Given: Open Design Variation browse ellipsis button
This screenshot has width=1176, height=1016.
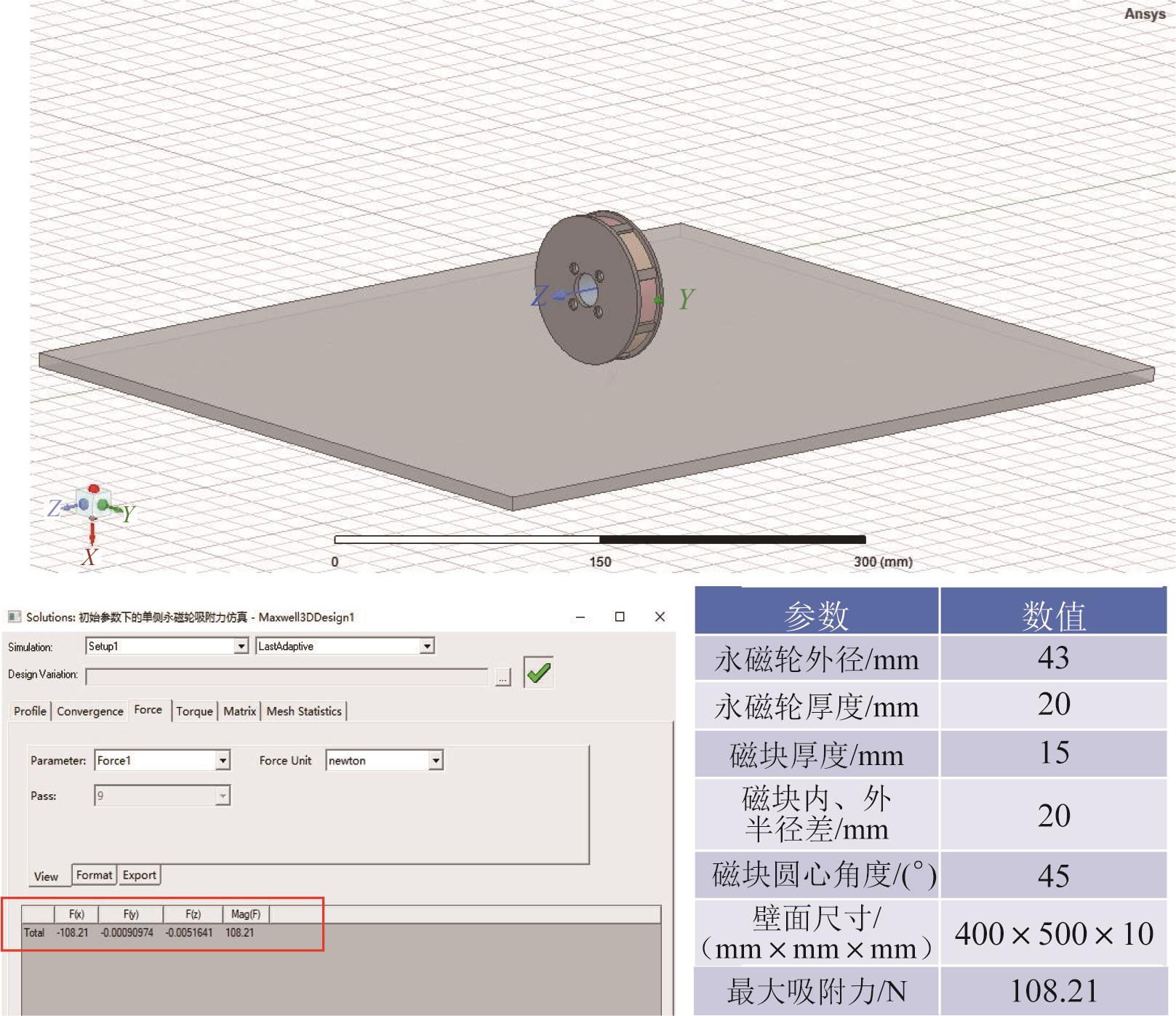Looking at the screenshot, I should coord(502,678).
